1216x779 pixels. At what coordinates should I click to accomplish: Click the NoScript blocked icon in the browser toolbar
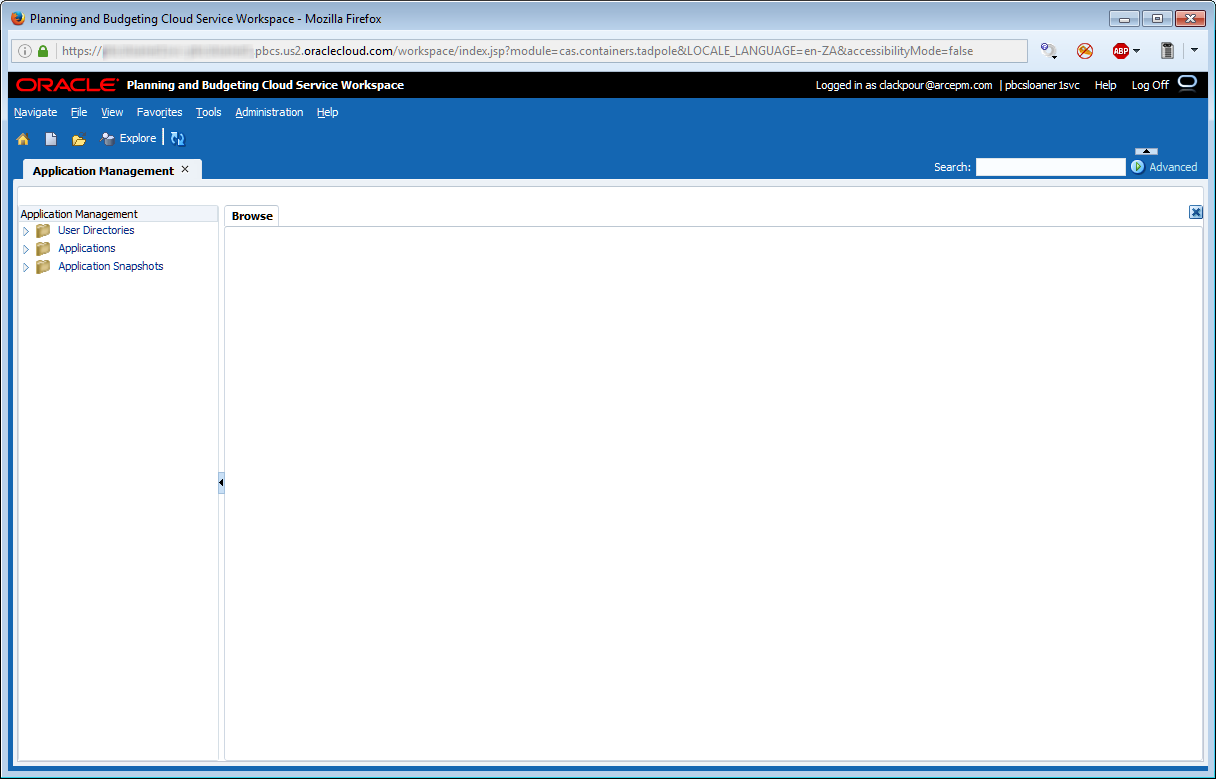tap(1085, 51)
